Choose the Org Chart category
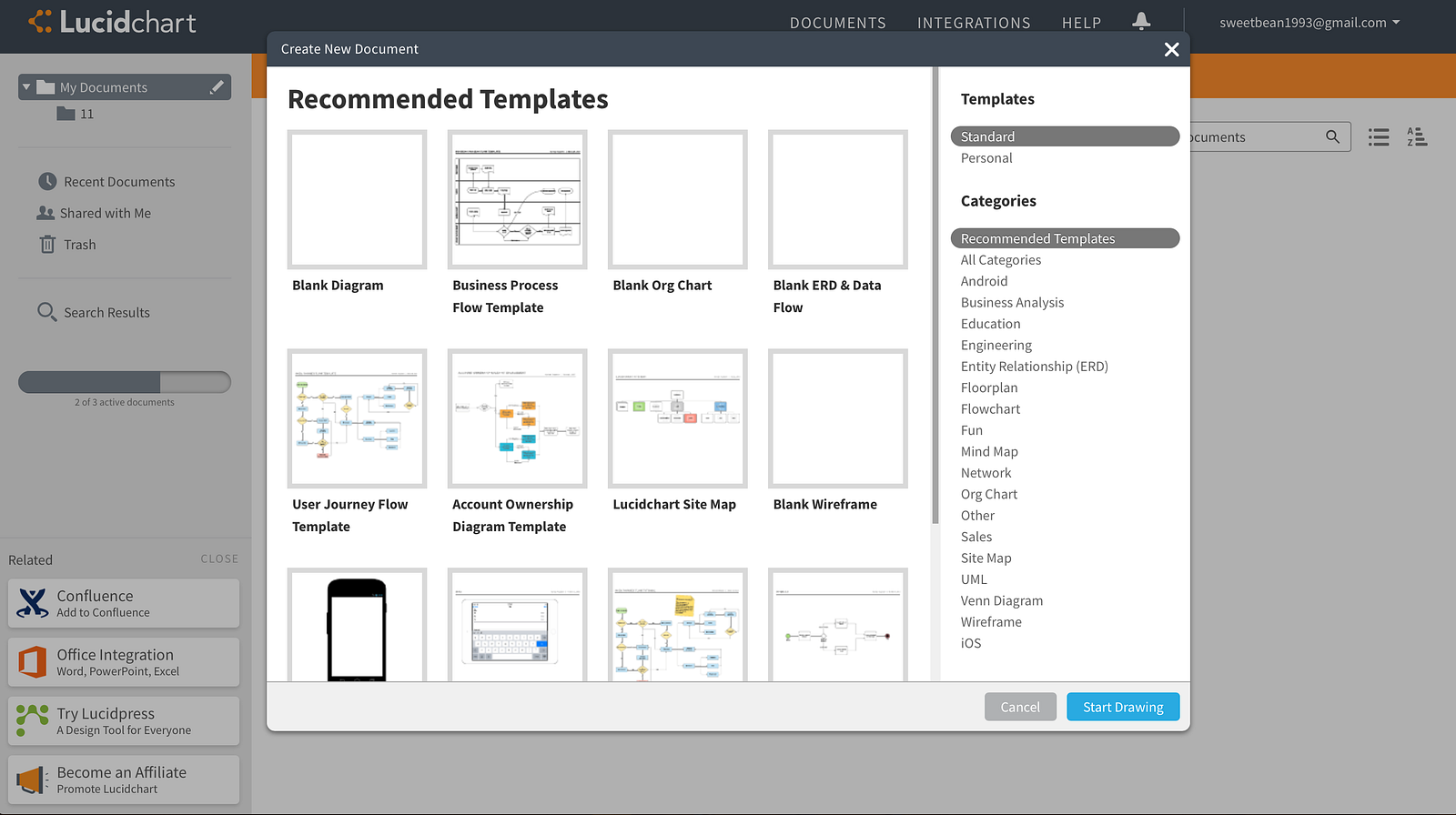This screenshot has width=1456, height=815. tap(989, 494)
